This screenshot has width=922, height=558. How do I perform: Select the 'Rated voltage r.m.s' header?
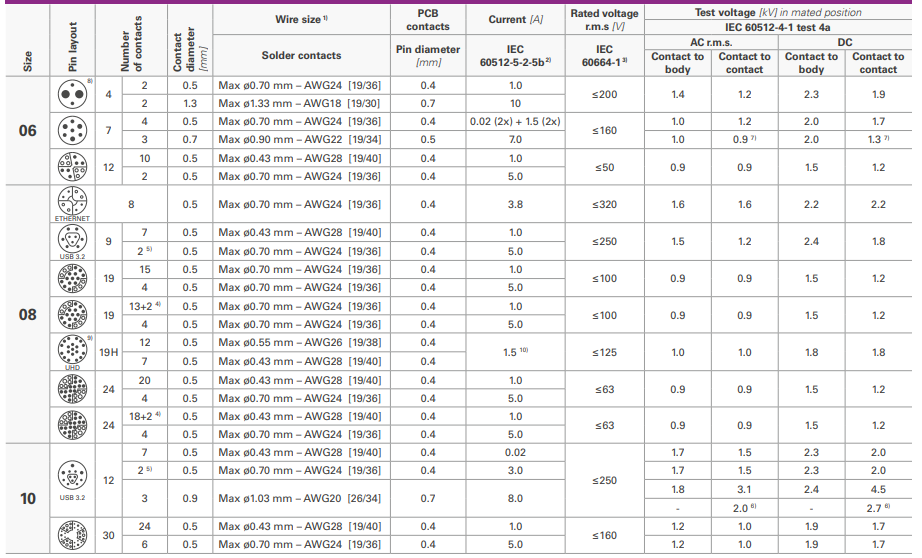coord(604,20)
